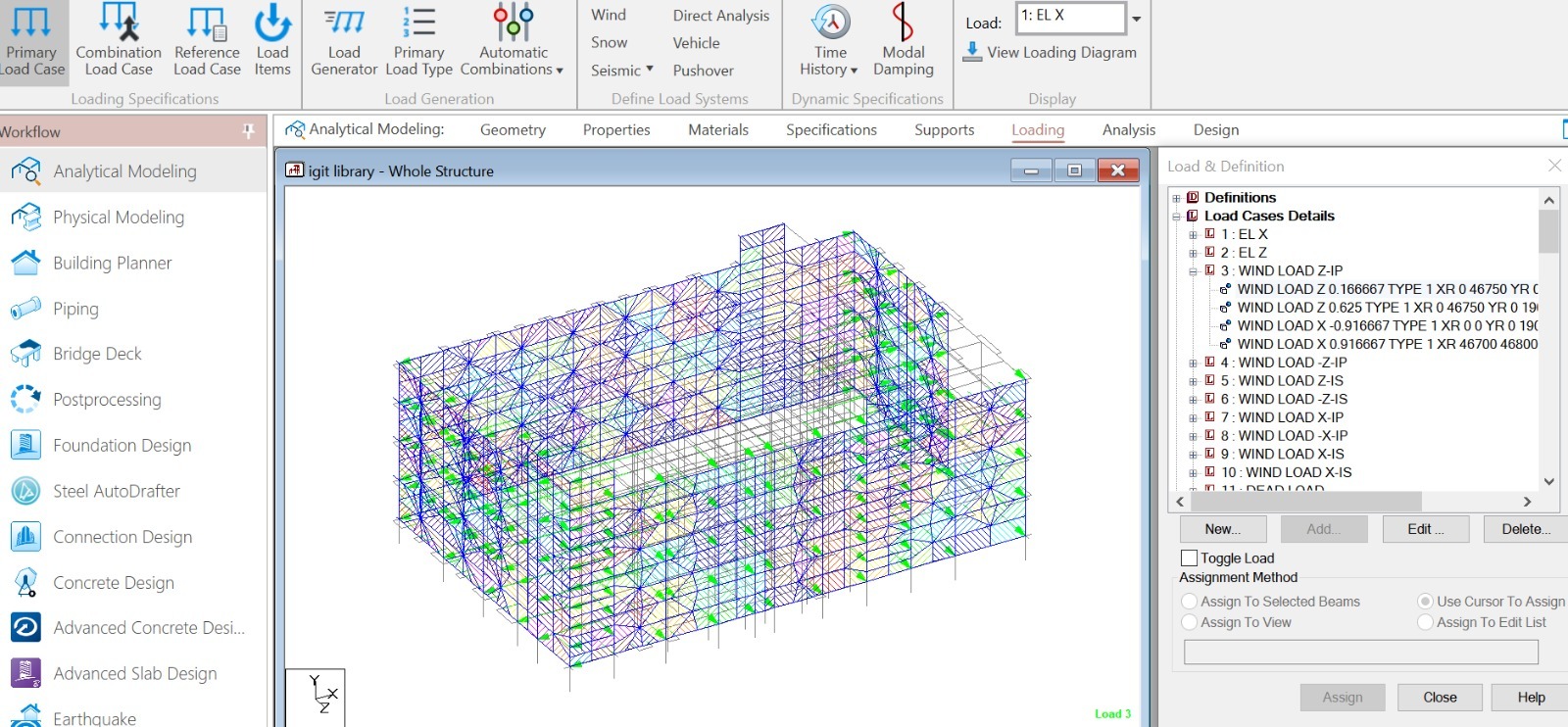Image resolution: width=1568 pixels, height=727 pixels.
Task: Click the Close button in load panel
Action: pos(1440,698)
